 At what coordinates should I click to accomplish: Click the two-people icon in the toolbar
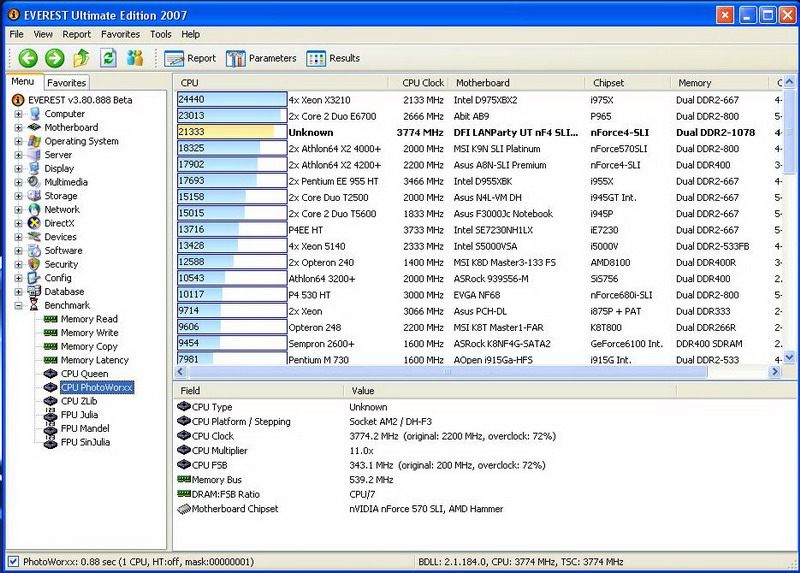(x=135, y=58)
